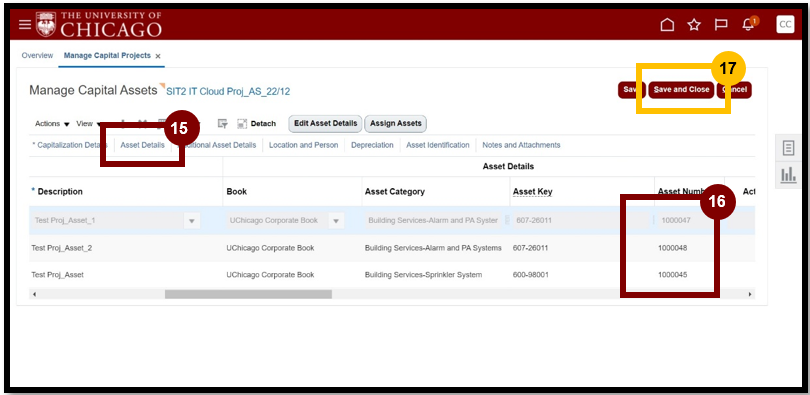The width and height of the screenshot is (810, 395).
Task: Click UChicago Corporate Book in Test Proj_Asset row
Action: tap(270, 275)
